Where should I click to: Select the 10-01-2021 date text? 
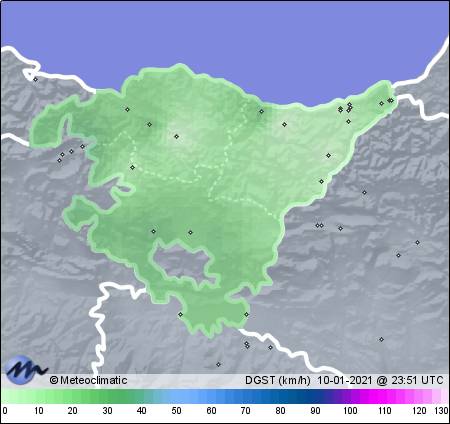click(344, 380)
